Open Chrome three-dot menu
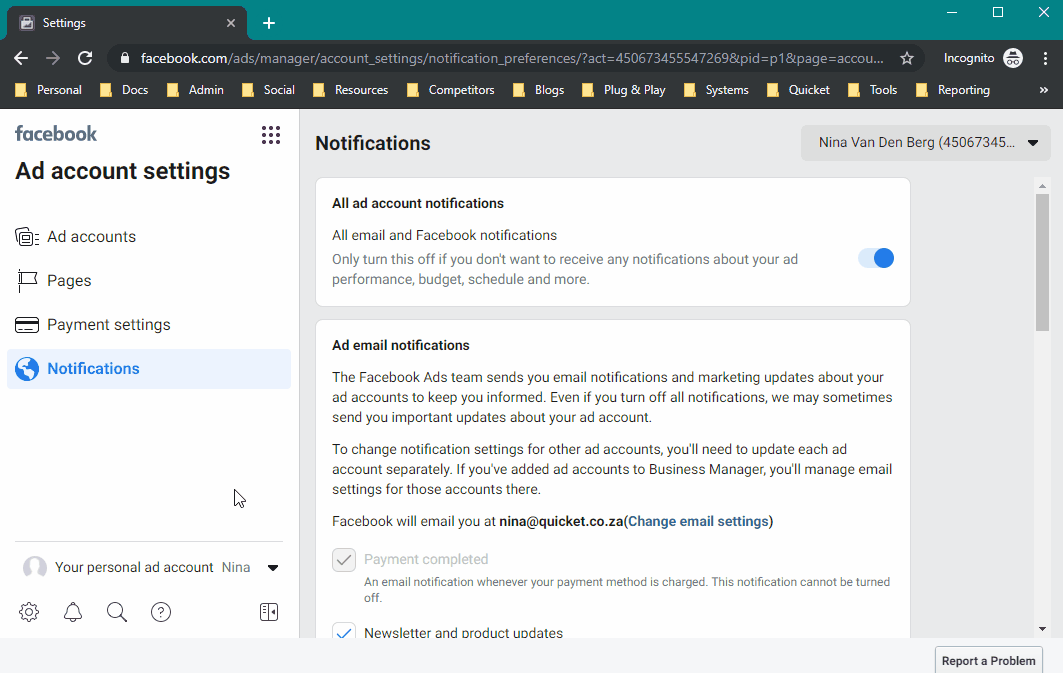Viewport: 1063px width, 673px height. click(x=1045, y=58)
